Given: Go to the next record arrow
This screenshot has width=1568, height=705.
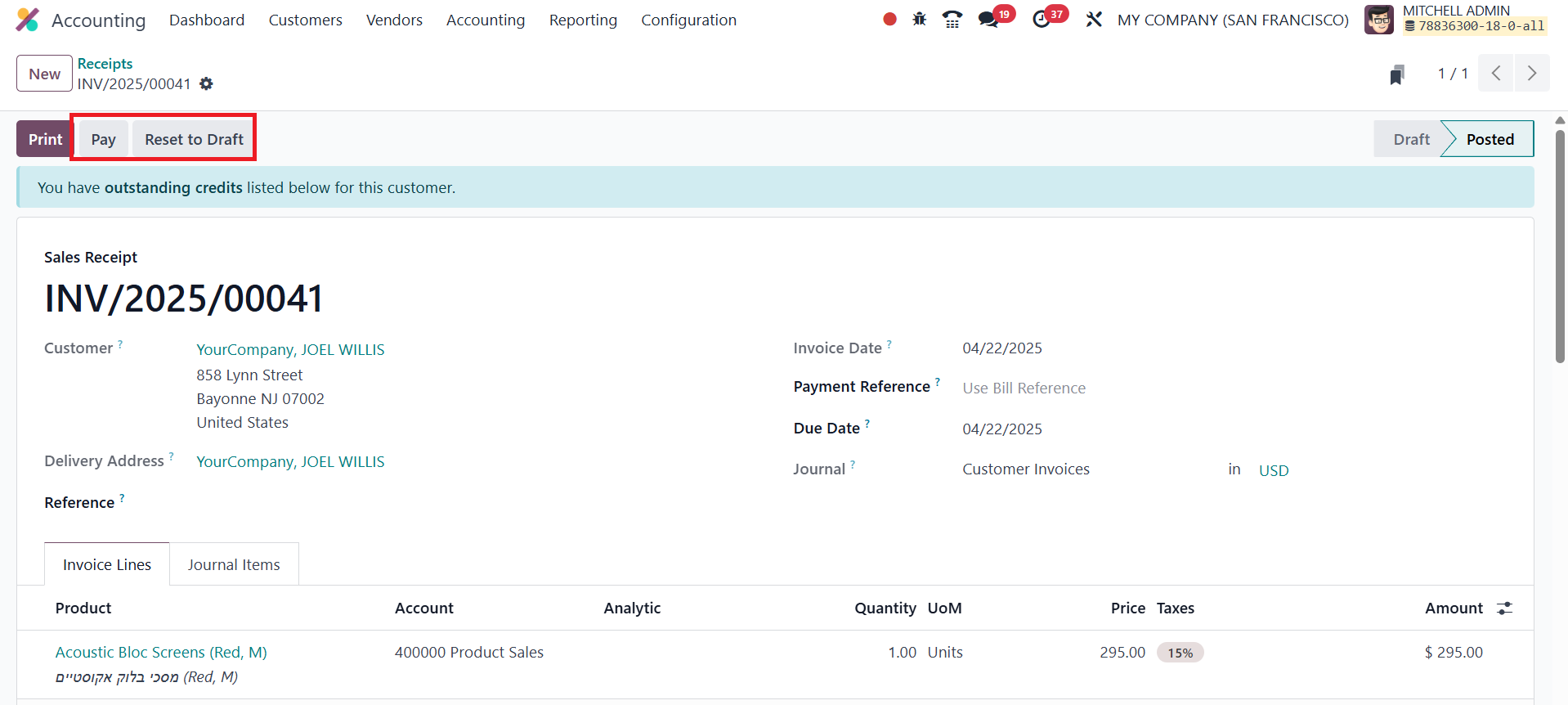Looking at the screenshot, I should (1531, 74).
